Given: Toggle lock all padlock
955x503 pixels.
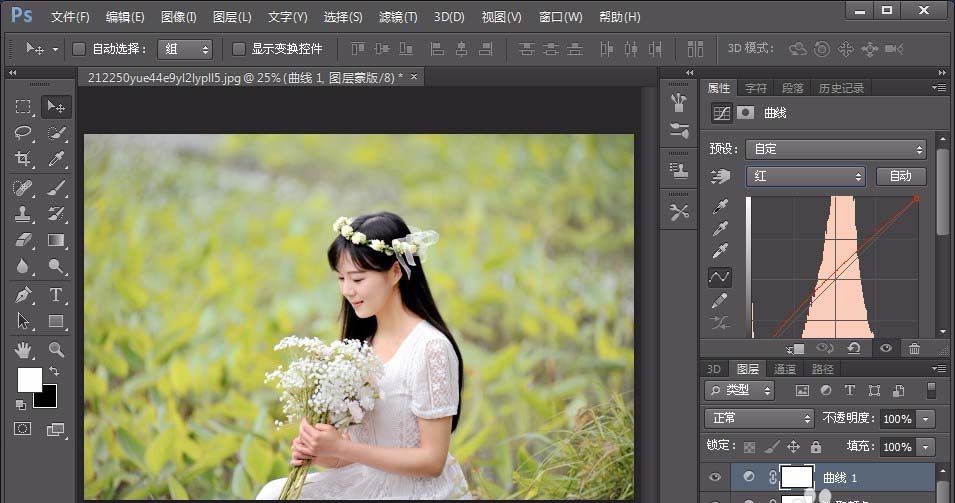Looking at the screenshot, I should [816, 447].
